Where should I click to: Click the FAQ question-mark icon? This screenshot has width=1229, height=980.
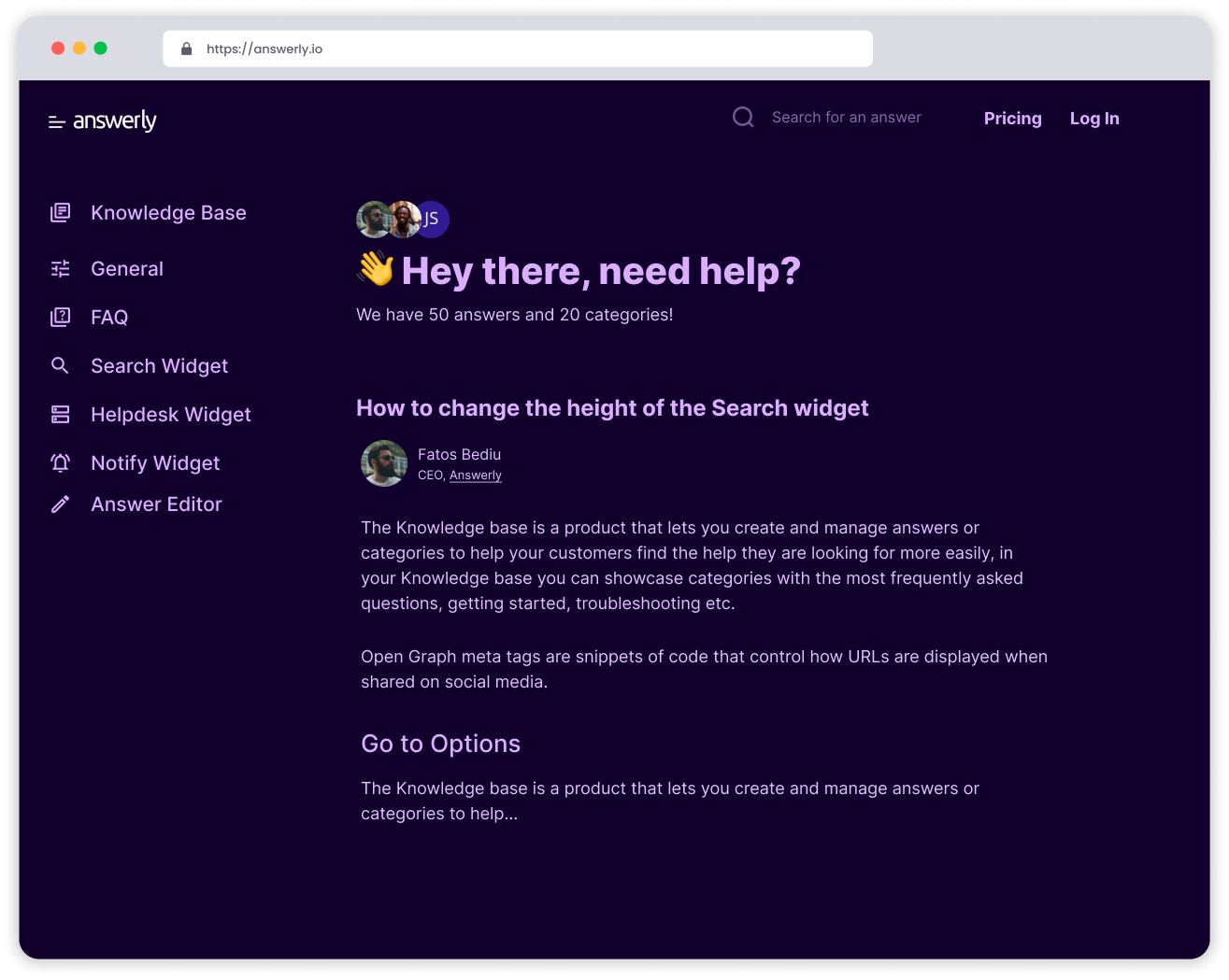[60, 318]
